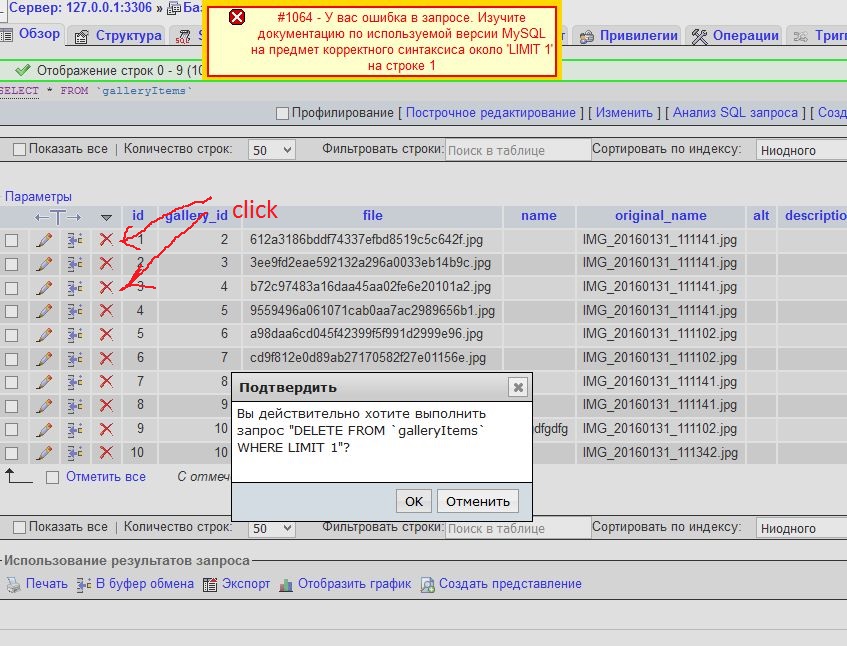This screenshot has width=847, height=646.
Task: Delete the row with id 3 using red X
Action: click(x=106, y=287)
